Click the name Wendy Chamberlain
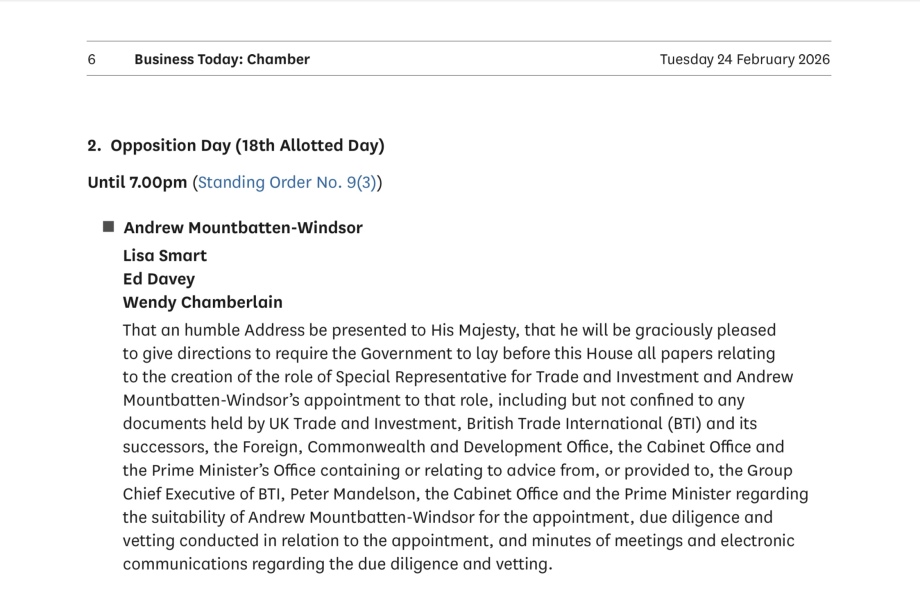This screenshot has height=600, width=920. (x=203, y=302)
